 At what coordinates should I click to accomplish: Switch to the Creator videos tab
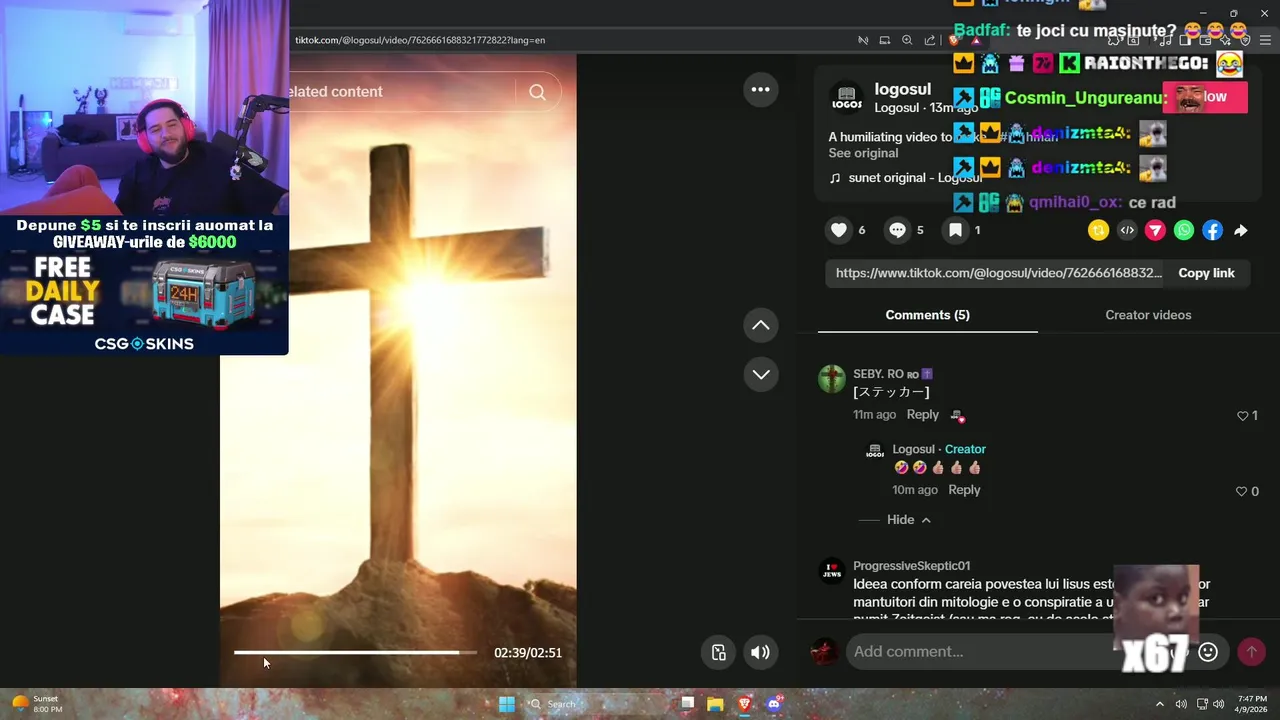(1148, 315)
